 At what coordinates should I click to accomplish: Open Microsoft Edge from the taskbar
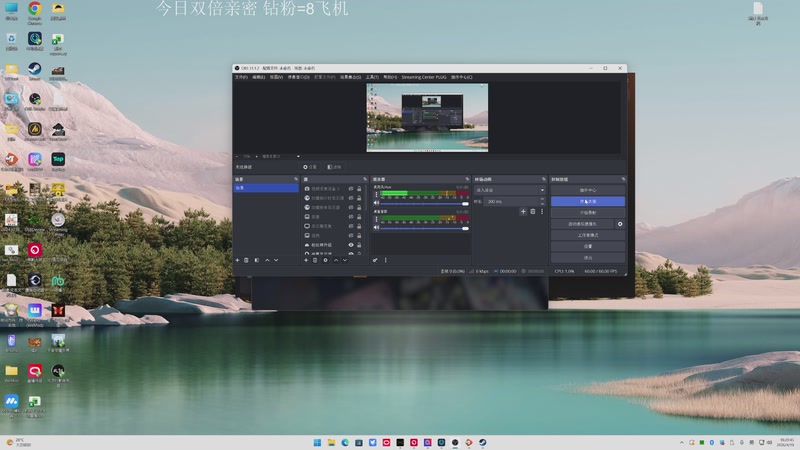tap(345, 442)
